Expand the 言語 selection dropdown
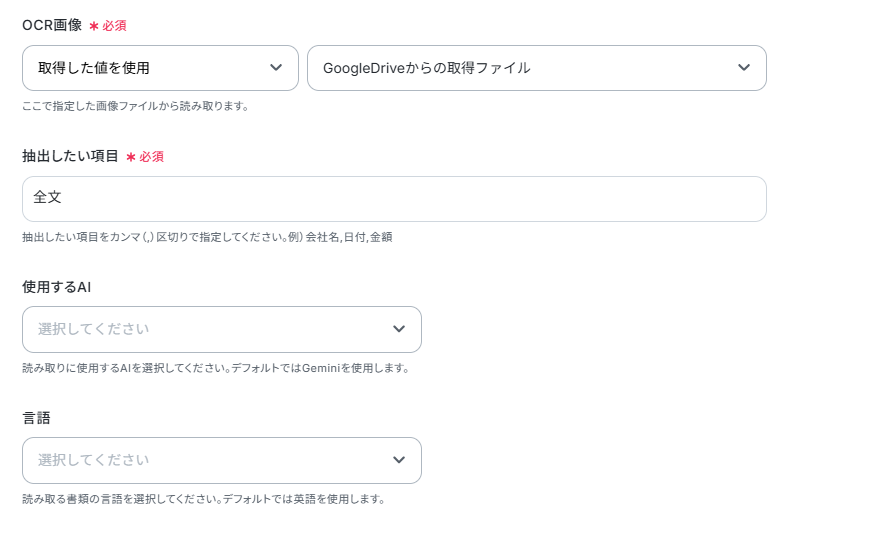 click(x=210, y=460)
